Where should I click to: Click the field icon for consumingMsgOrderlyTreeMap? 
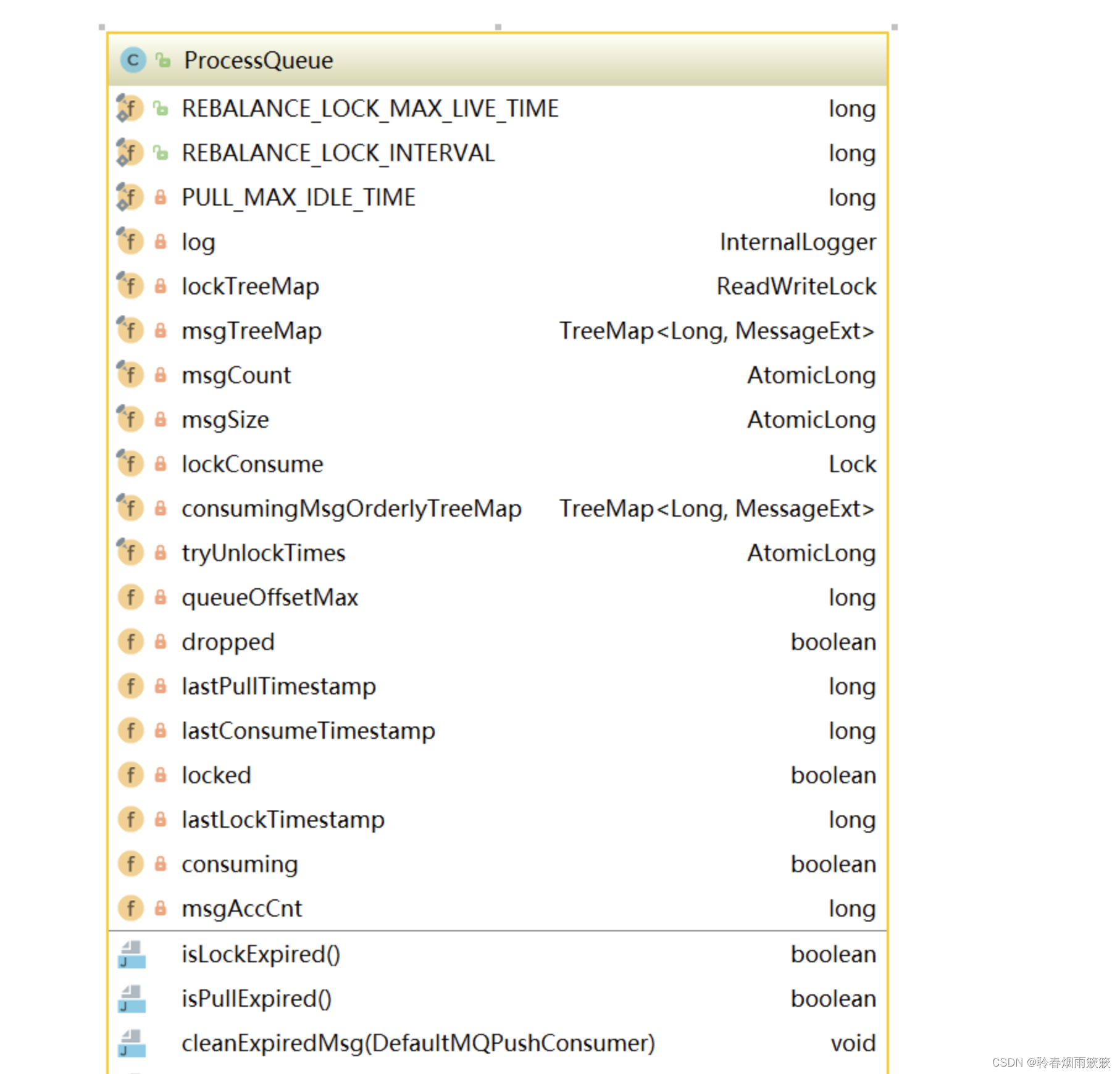click(x=130, y=508)
